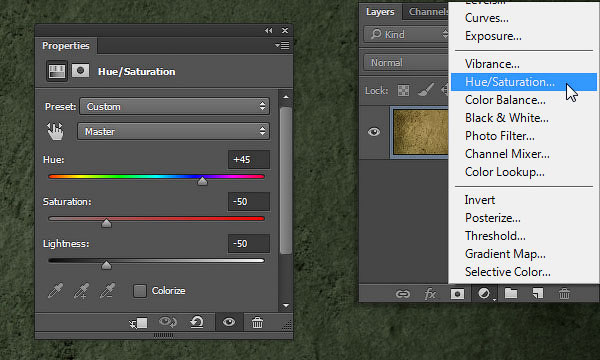The image size is (600, 360).
Task: Open the Normal blend mode dropdown
Action: click(406, 63)
